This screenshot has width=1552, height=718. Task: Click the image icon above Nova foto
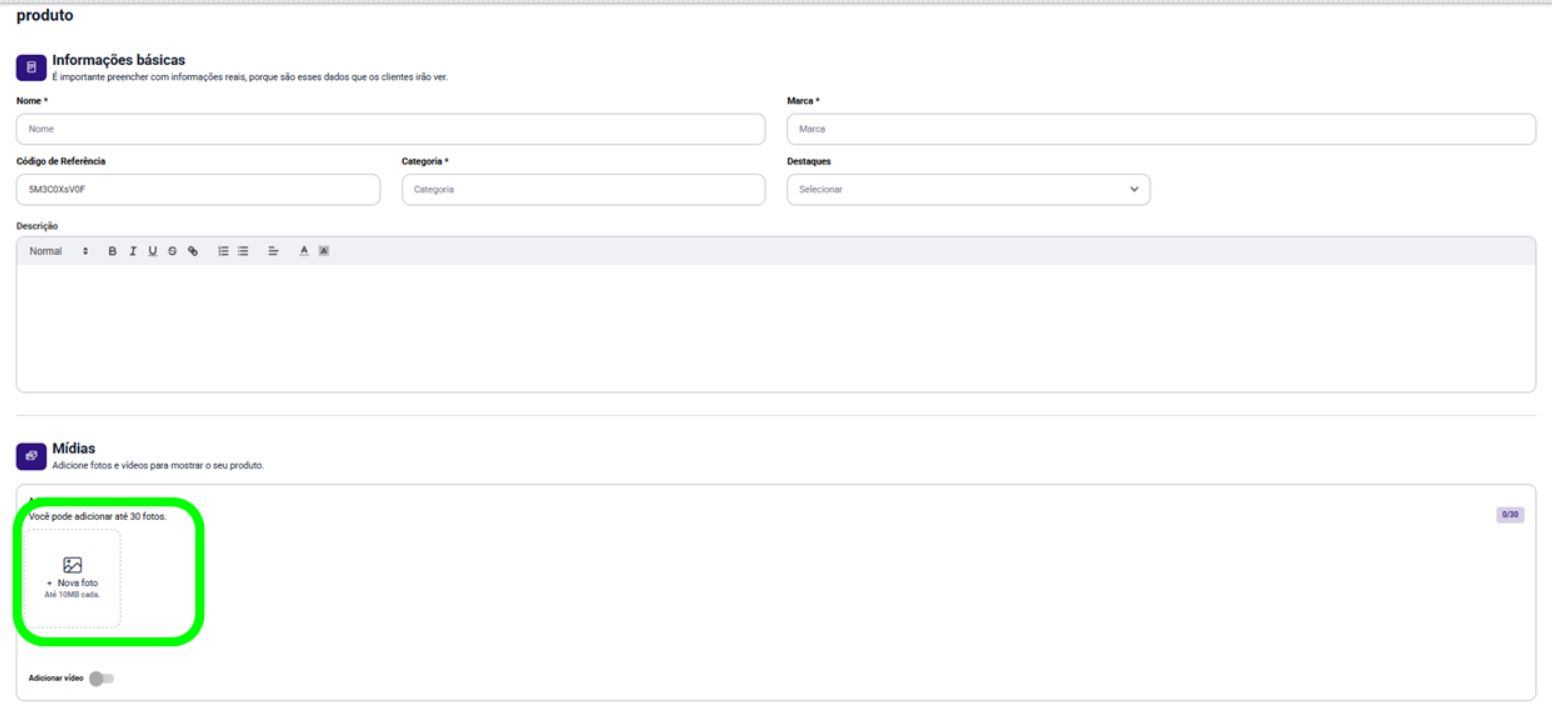click(x=72, y=565)
